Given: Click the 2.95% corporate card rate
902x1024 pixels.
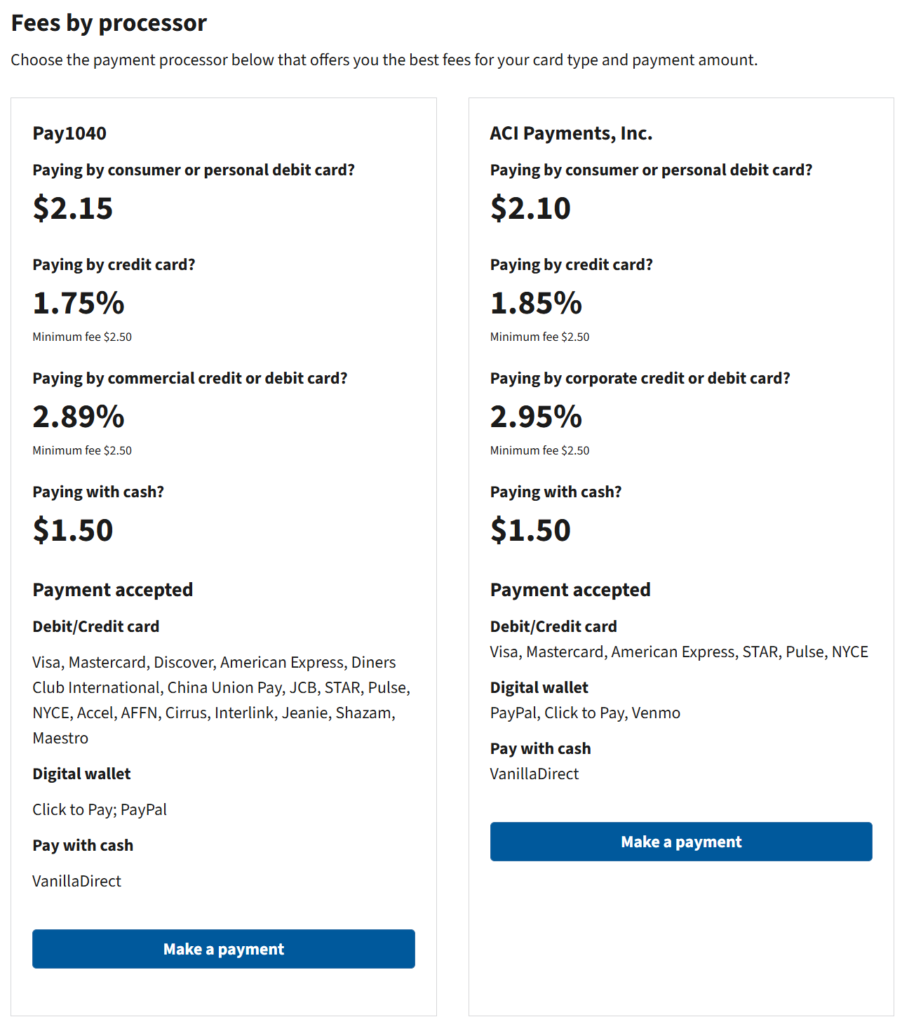Looking at the screenshot, I should tap(536, 416).
